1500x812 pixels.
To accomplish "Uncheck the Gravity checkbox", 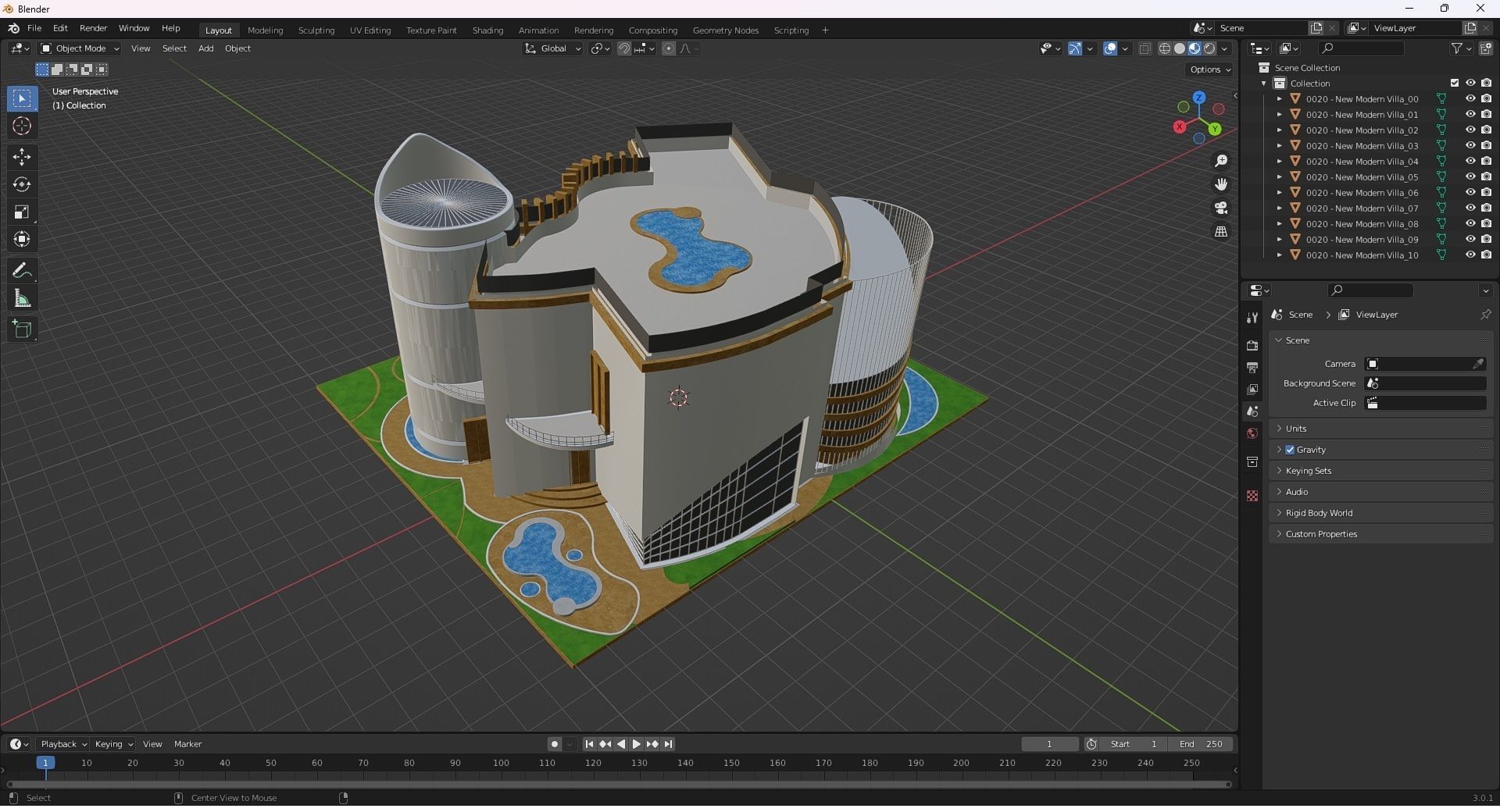I will click(x=1290, y=450).
